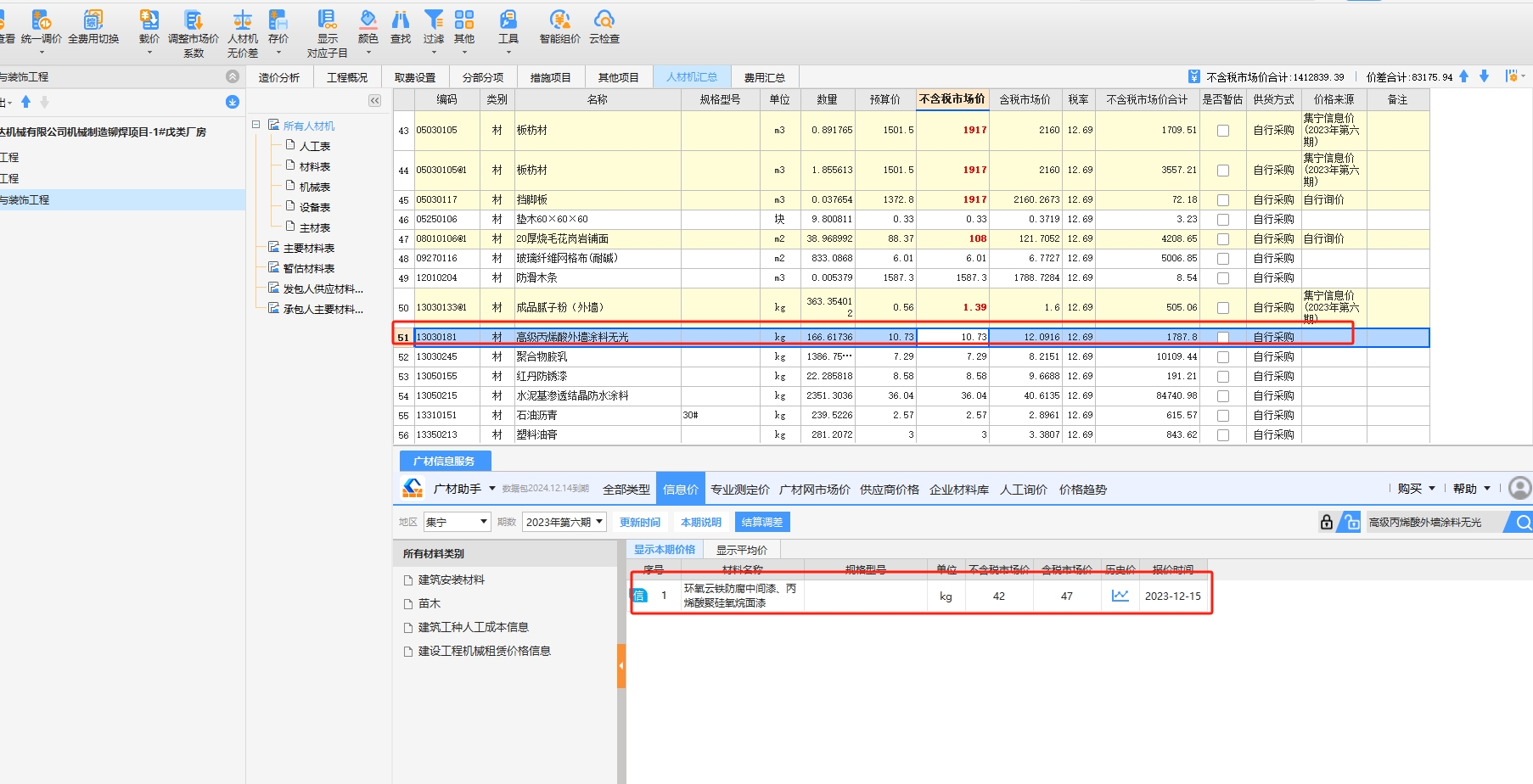Select 材料表 in the material tree
This screenshot has width=1533, height=784.
coord(315,166)
